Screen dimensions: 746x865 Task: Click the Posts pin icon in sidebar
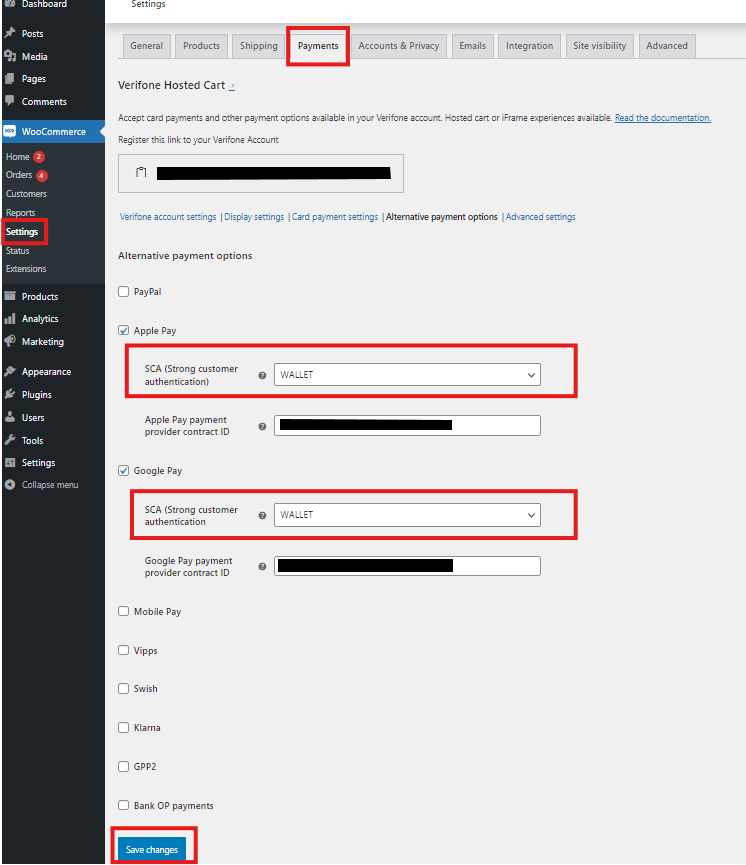(x=10, y=33)
